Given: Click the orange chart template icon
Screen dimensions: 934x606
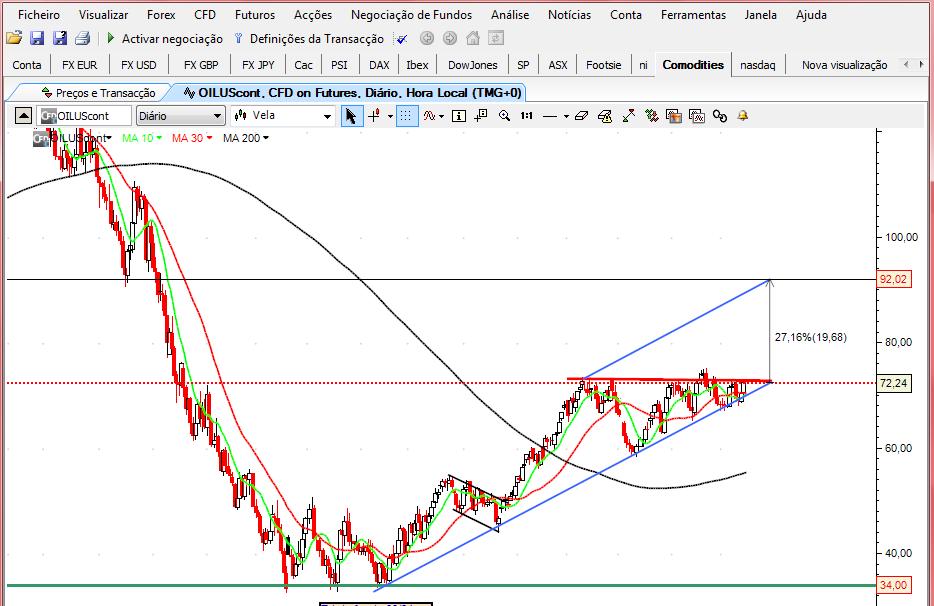Looking at the screenshot, I should click(674, 116).
